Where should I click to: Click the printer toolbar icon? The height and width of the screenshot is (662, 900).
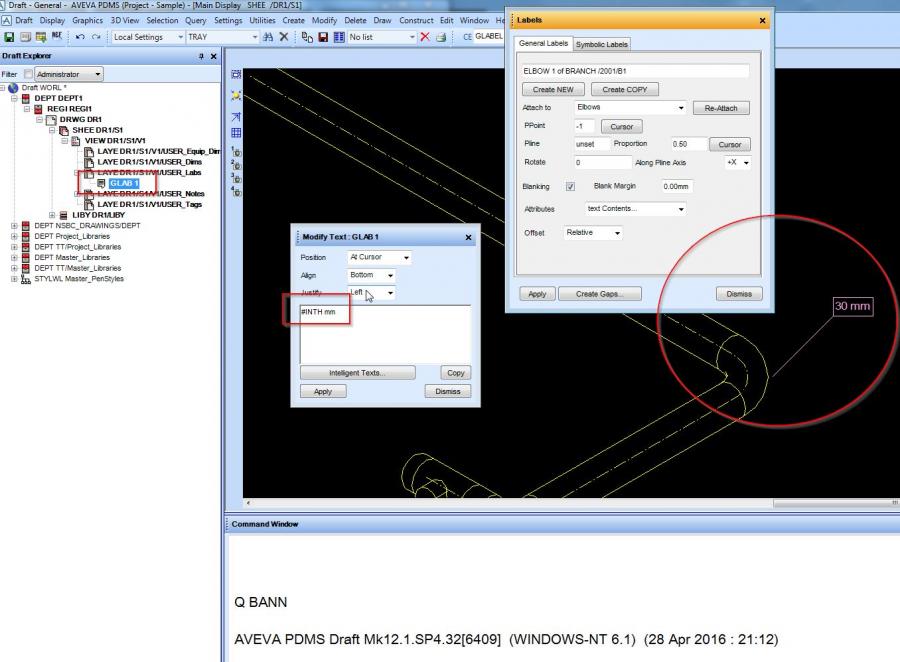click(x=441, y=37)
